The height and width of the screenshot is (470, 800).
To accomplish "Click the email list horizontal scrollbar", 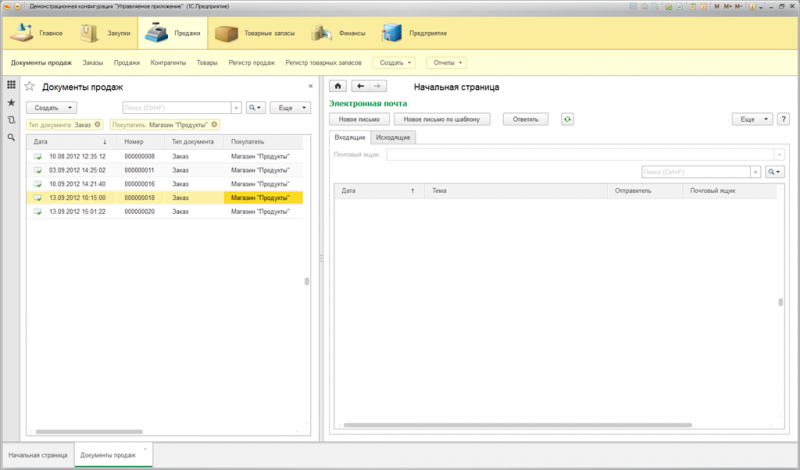I will [x=517, y=425].
